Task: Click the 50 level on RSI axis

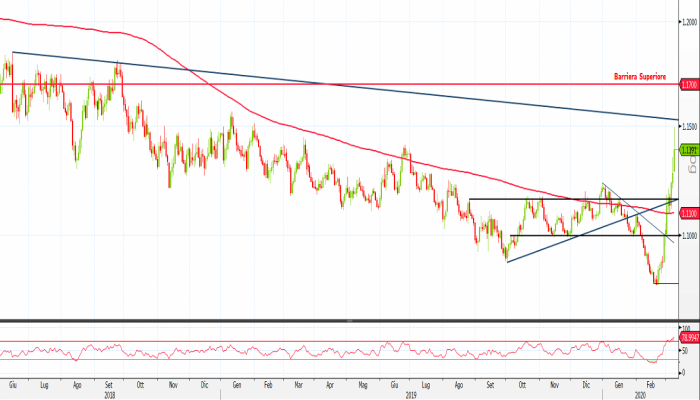Action: click(685, 351)
